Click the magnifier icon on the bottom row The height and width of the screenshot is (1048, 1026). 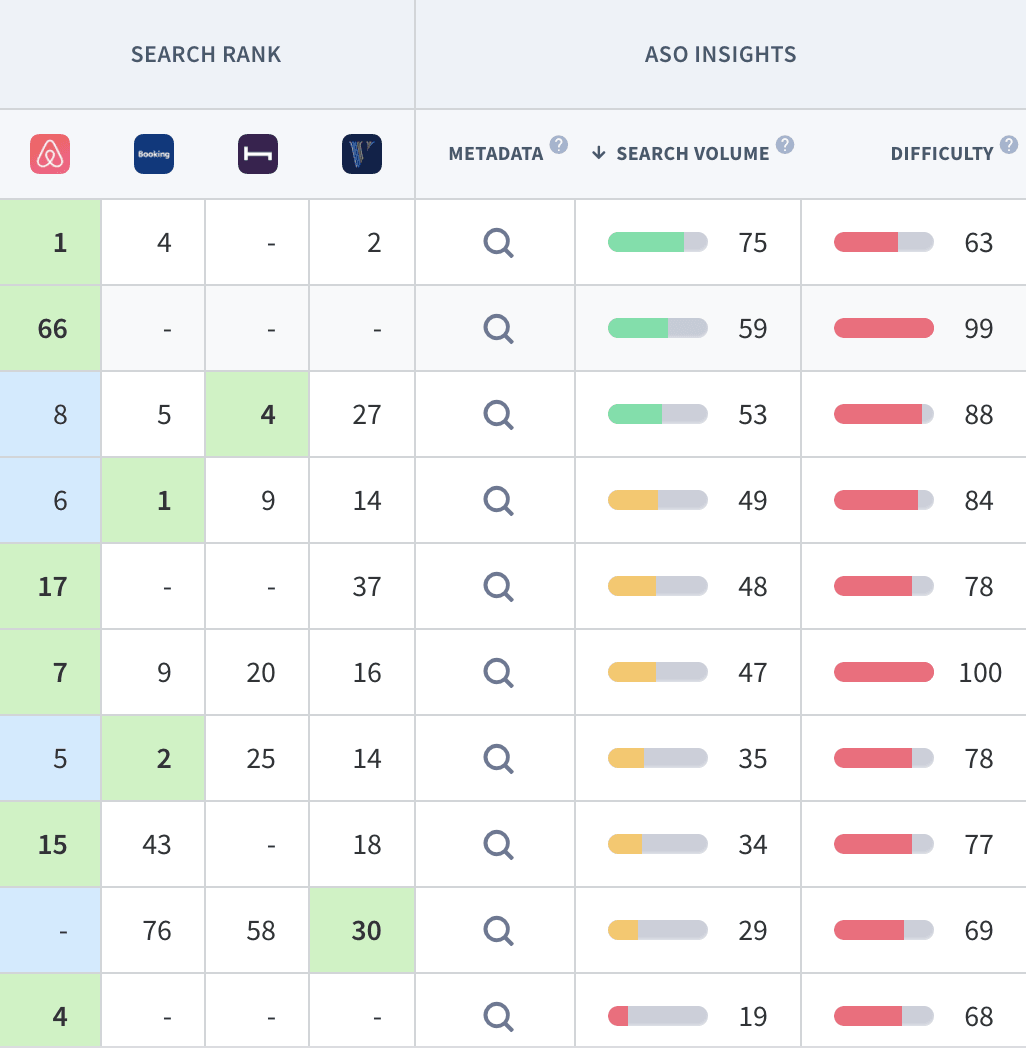pos(496,1016)
